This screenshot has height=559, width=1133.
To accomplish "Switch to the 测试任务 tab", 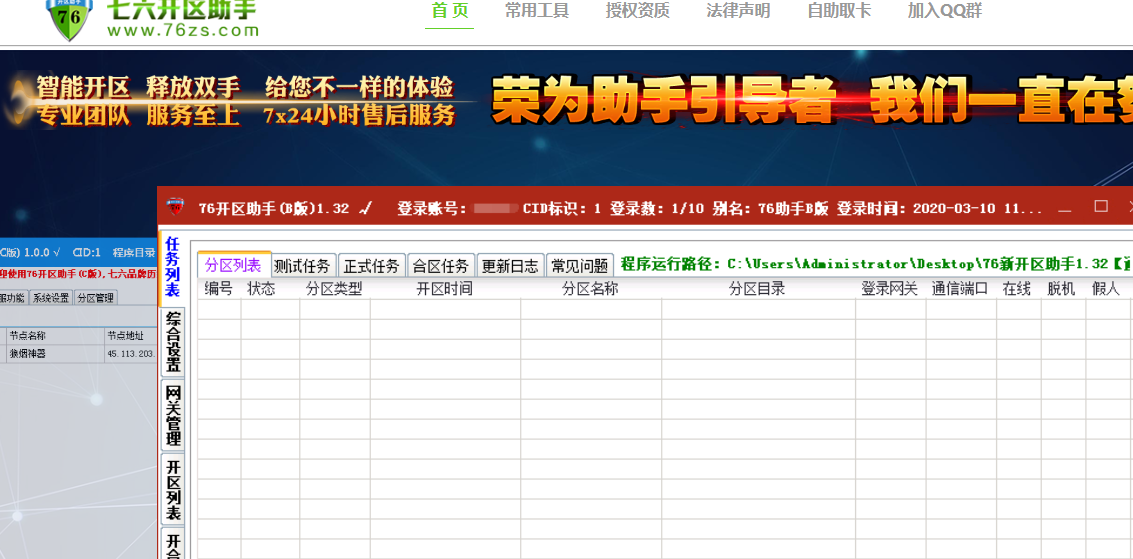I will coord(302,266).
